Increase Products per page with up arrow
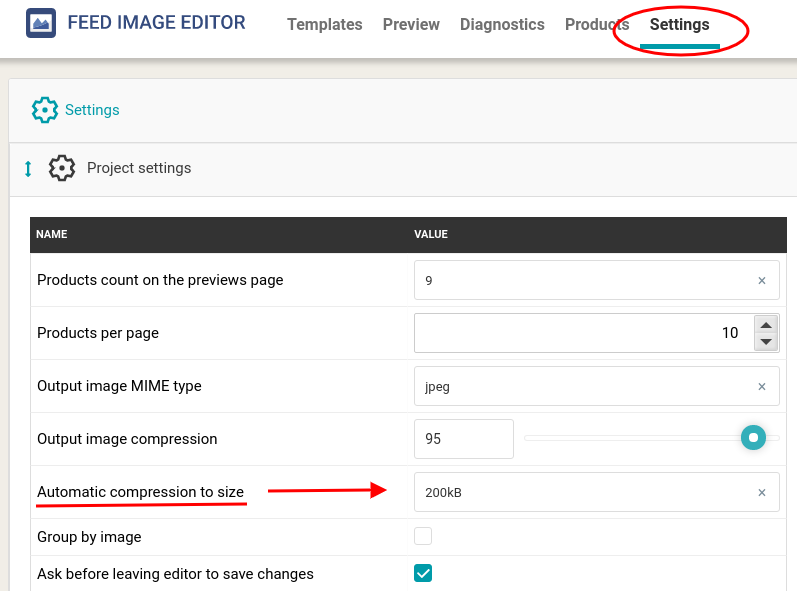This screenshot has width=797, height=591. tap(766, 325)
